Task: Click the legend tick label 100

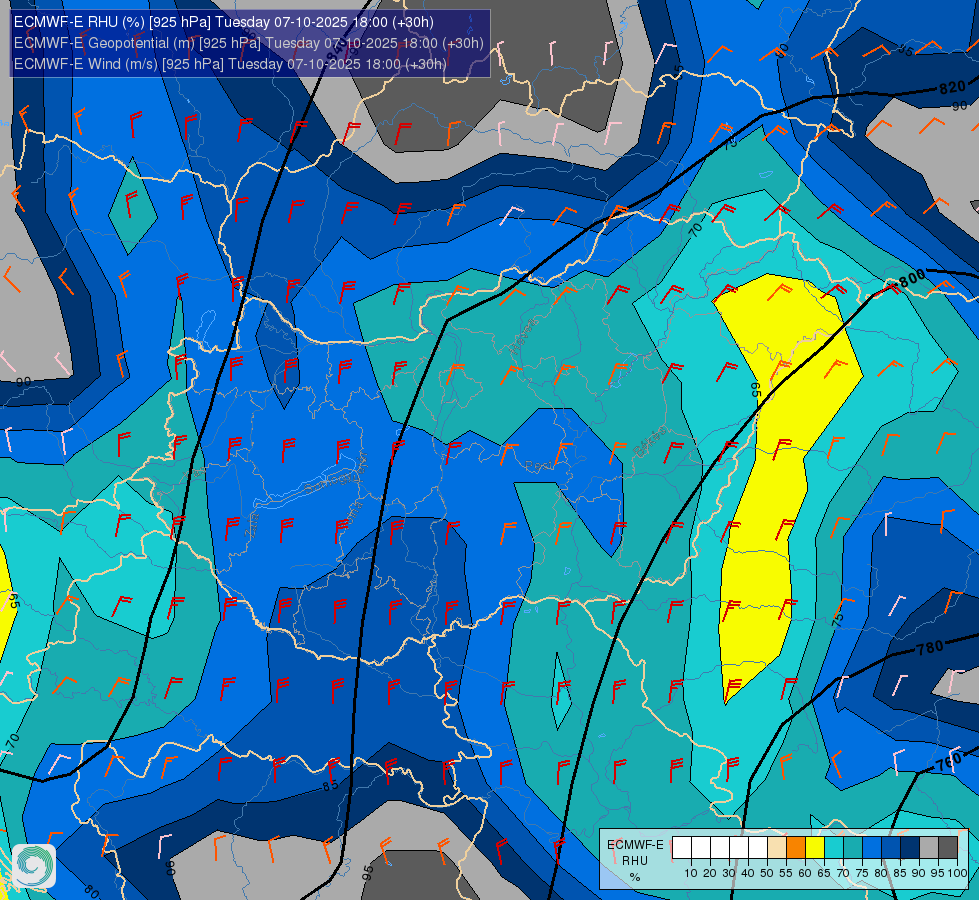Action: [957, 873]
